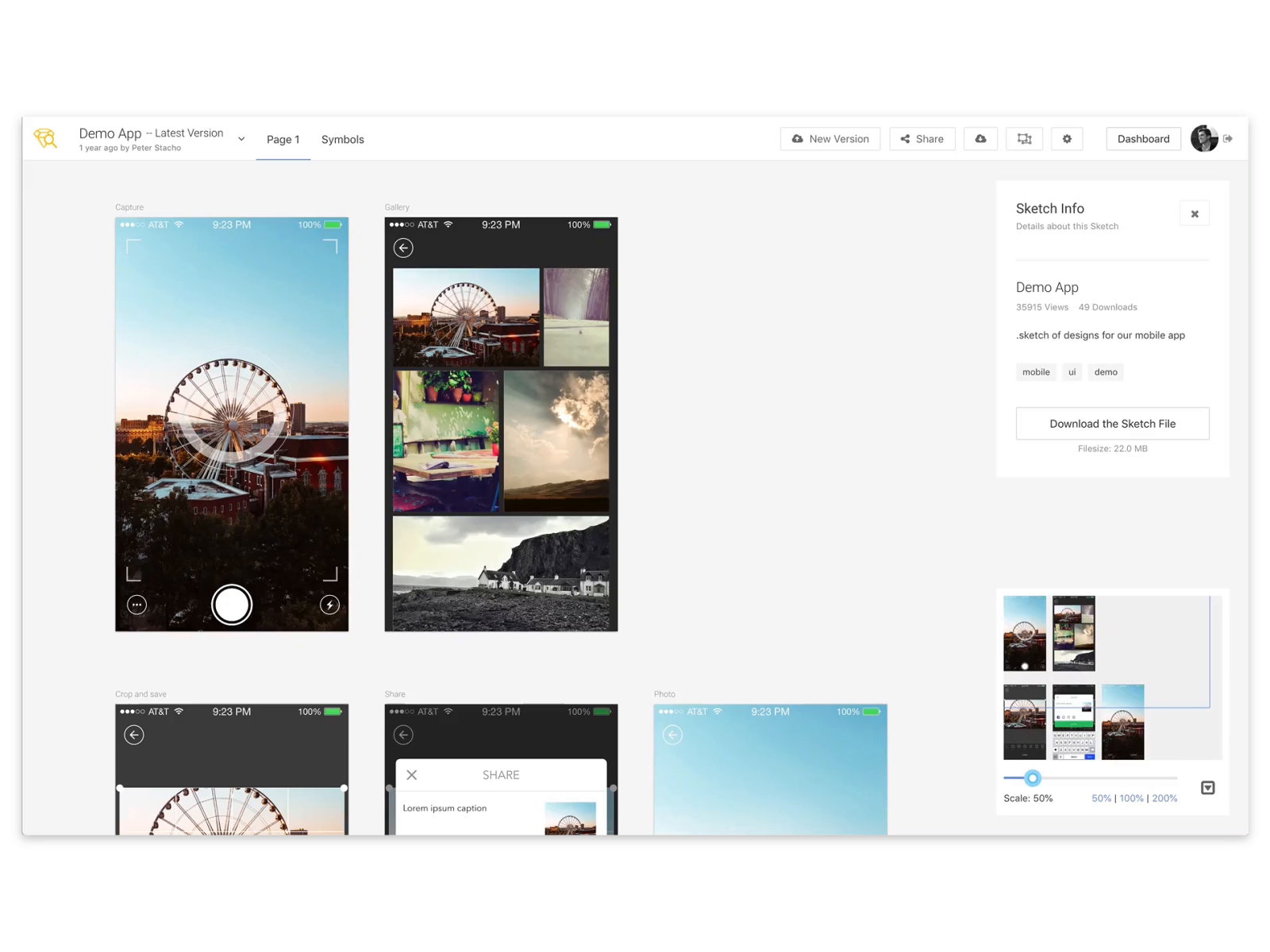
Task: Click the yellow Sketch logo at top left
Action: [x=45, y=138]
